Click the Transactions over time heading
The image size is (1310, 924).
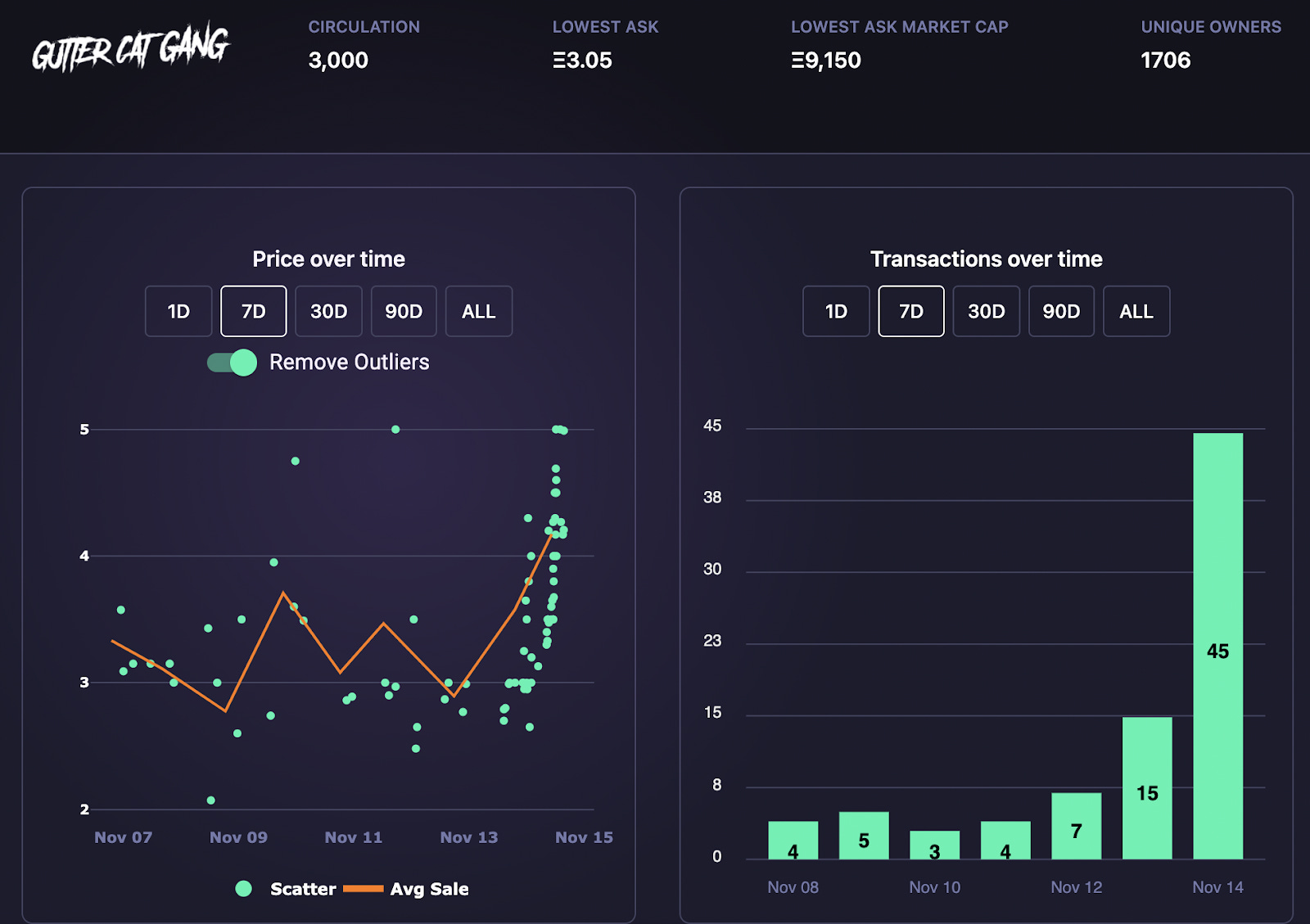pos(986,259)
